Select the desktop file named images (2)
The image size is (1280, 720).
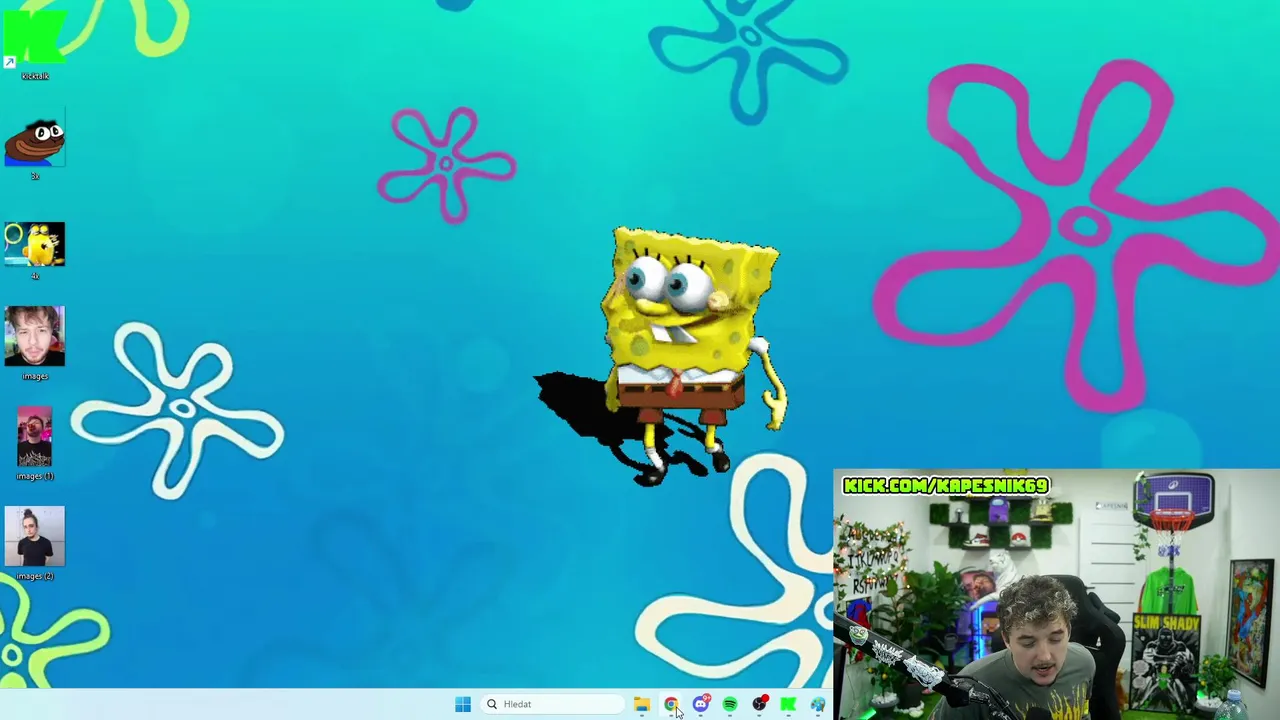34,544
